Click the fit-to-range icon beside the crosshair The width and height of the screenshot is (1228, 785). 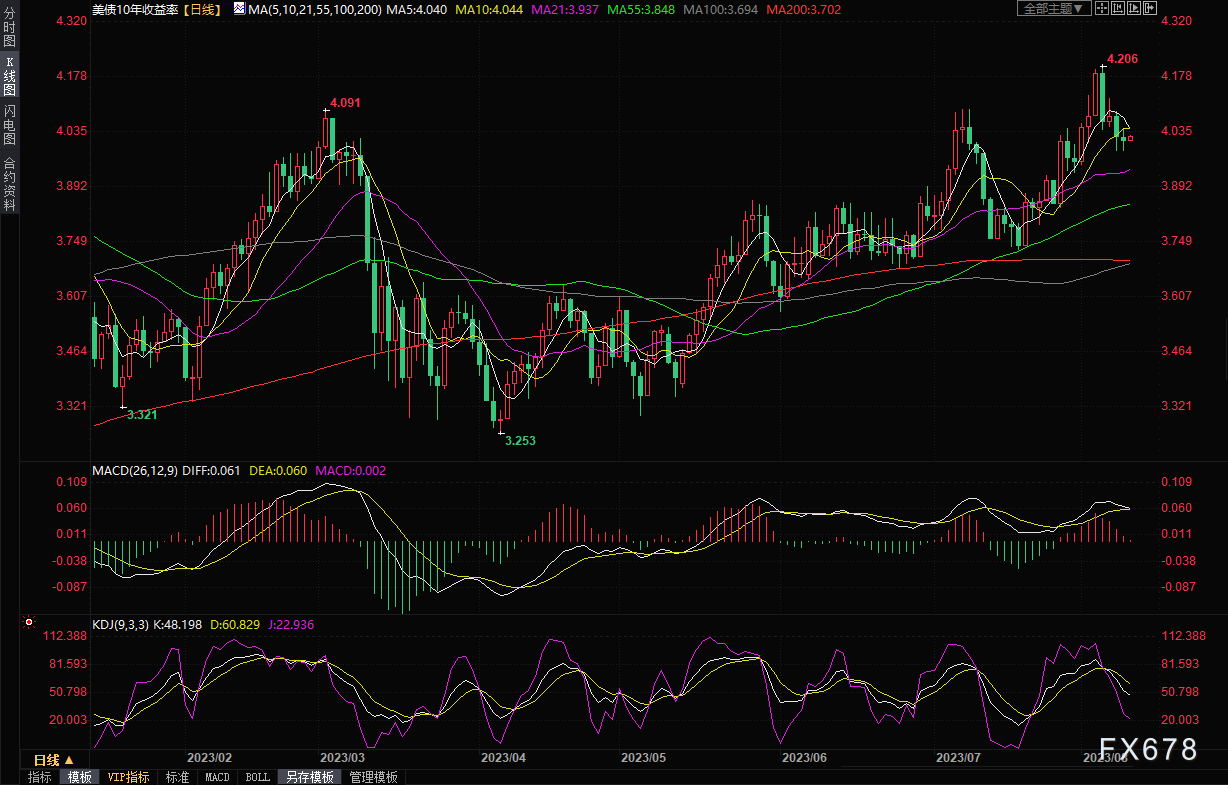[1118, 8]
